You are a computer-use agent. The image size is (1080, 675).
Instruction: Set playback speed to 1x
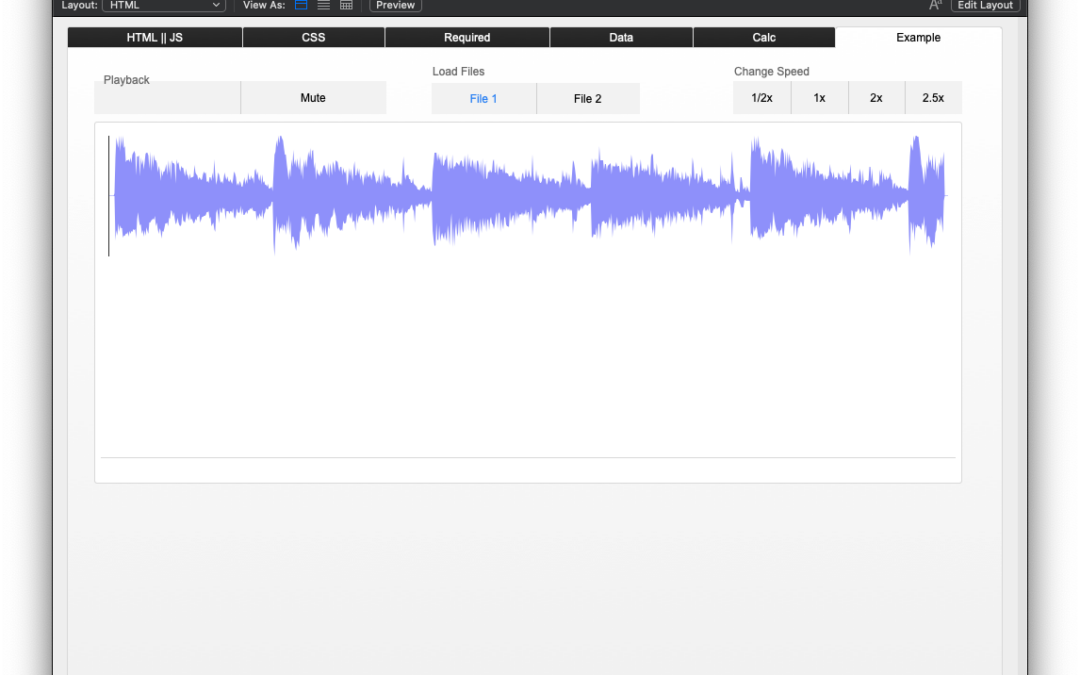point(820,98)
